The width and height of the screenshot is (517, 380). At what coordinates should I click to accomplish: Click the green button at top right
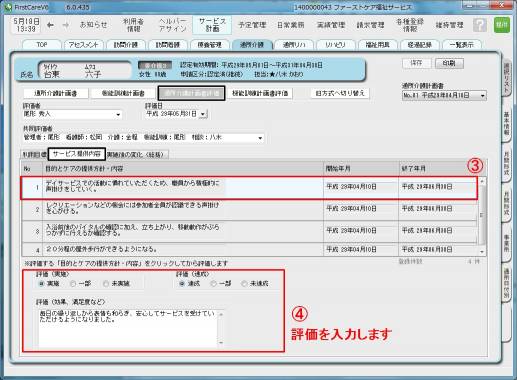(502, 25)
